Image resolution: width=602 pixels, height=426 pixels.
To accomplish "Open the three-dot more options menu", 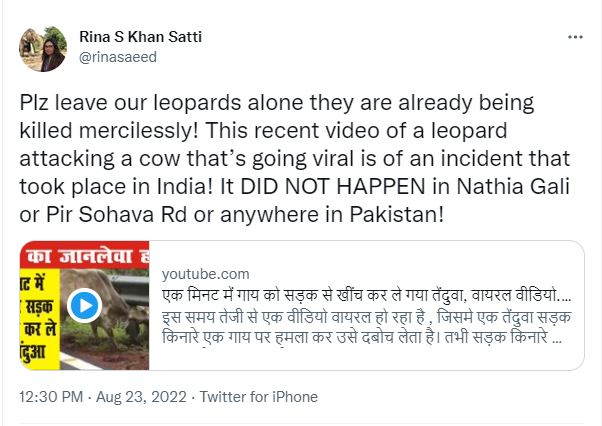I will point(575,37).
